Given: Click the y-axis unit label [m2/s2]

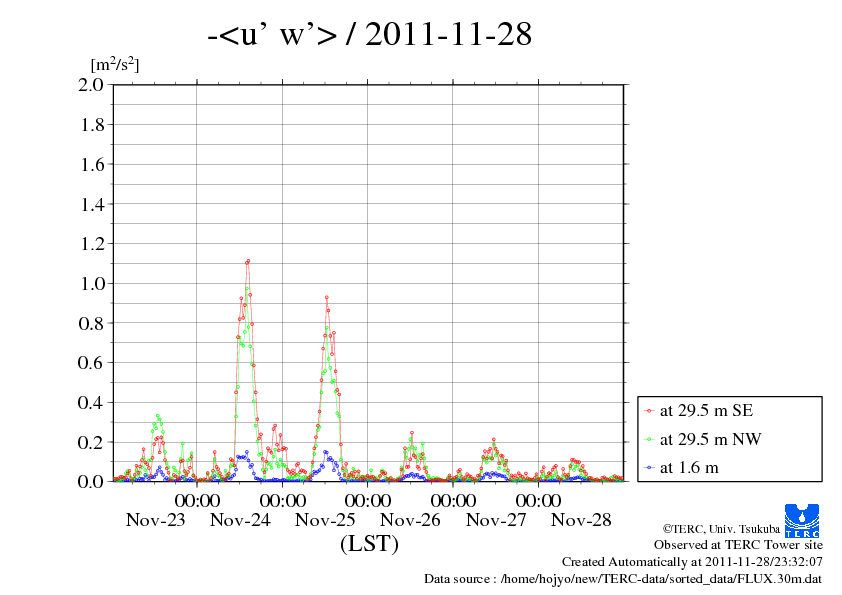Looking at the screenshot, I should point(115,64).
